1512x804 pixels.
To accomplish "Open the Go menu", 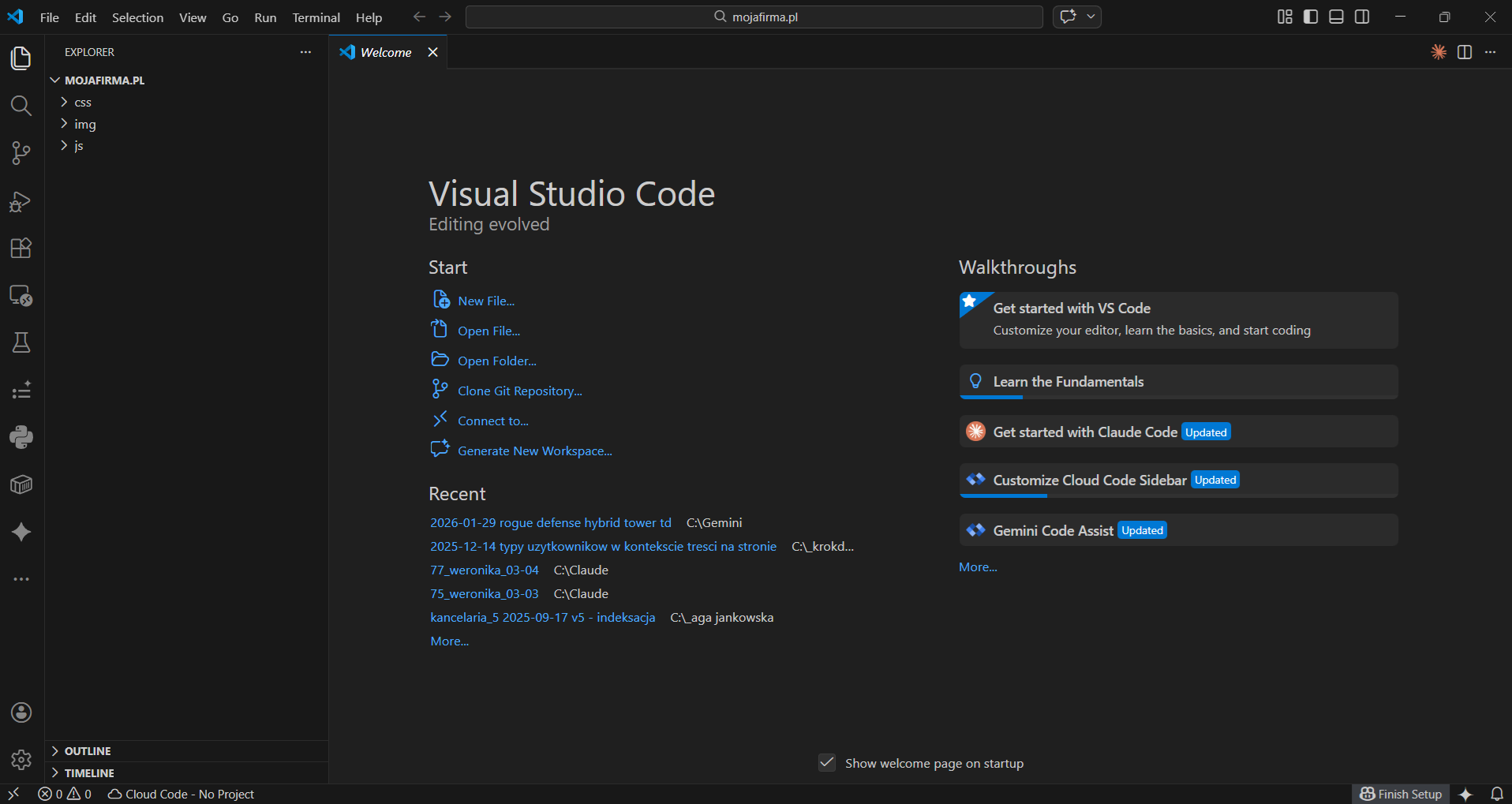I will 229,17.
